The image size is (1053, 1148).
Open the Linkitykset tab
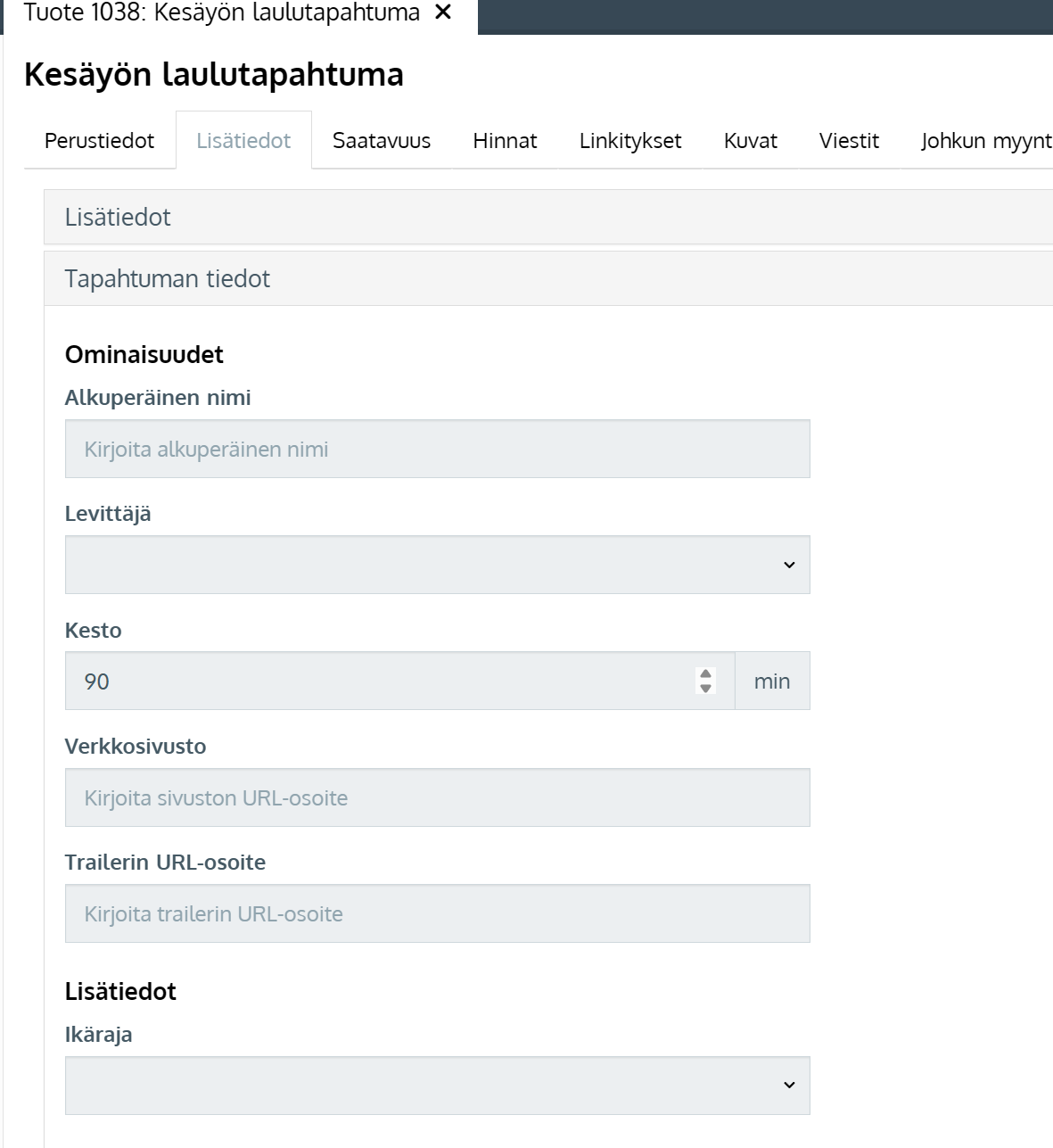(x=630, y=141)
